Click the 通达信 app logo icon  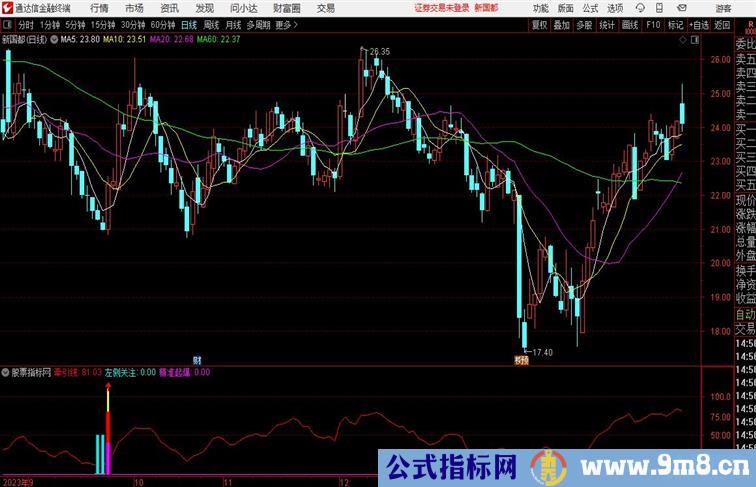7,8
